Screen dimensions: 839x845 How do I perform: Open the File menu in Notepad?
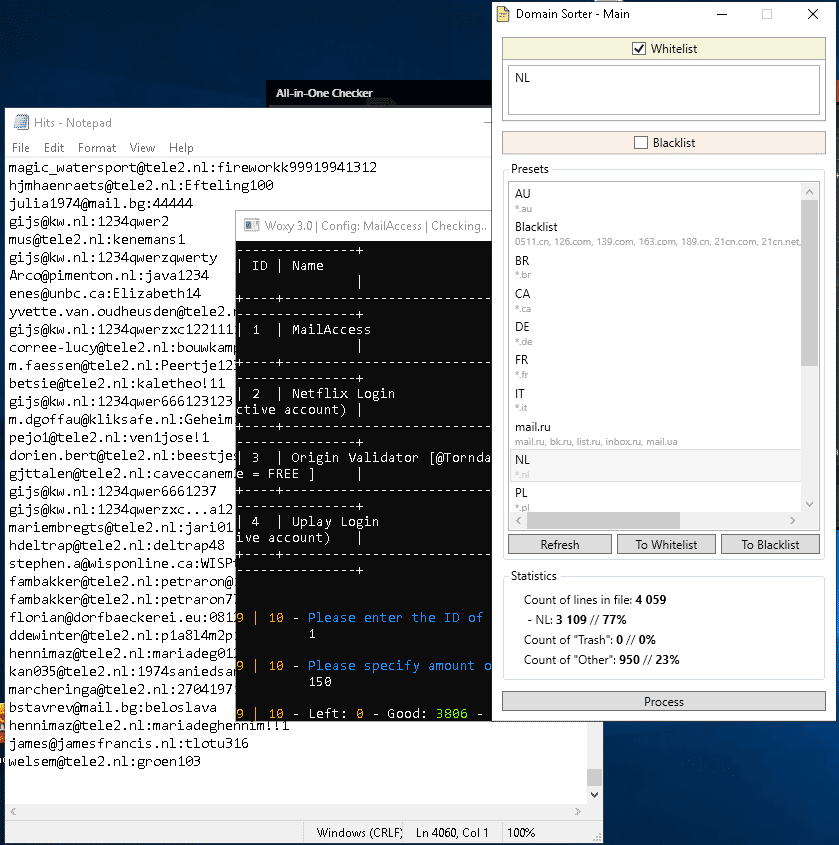point(21,148)
